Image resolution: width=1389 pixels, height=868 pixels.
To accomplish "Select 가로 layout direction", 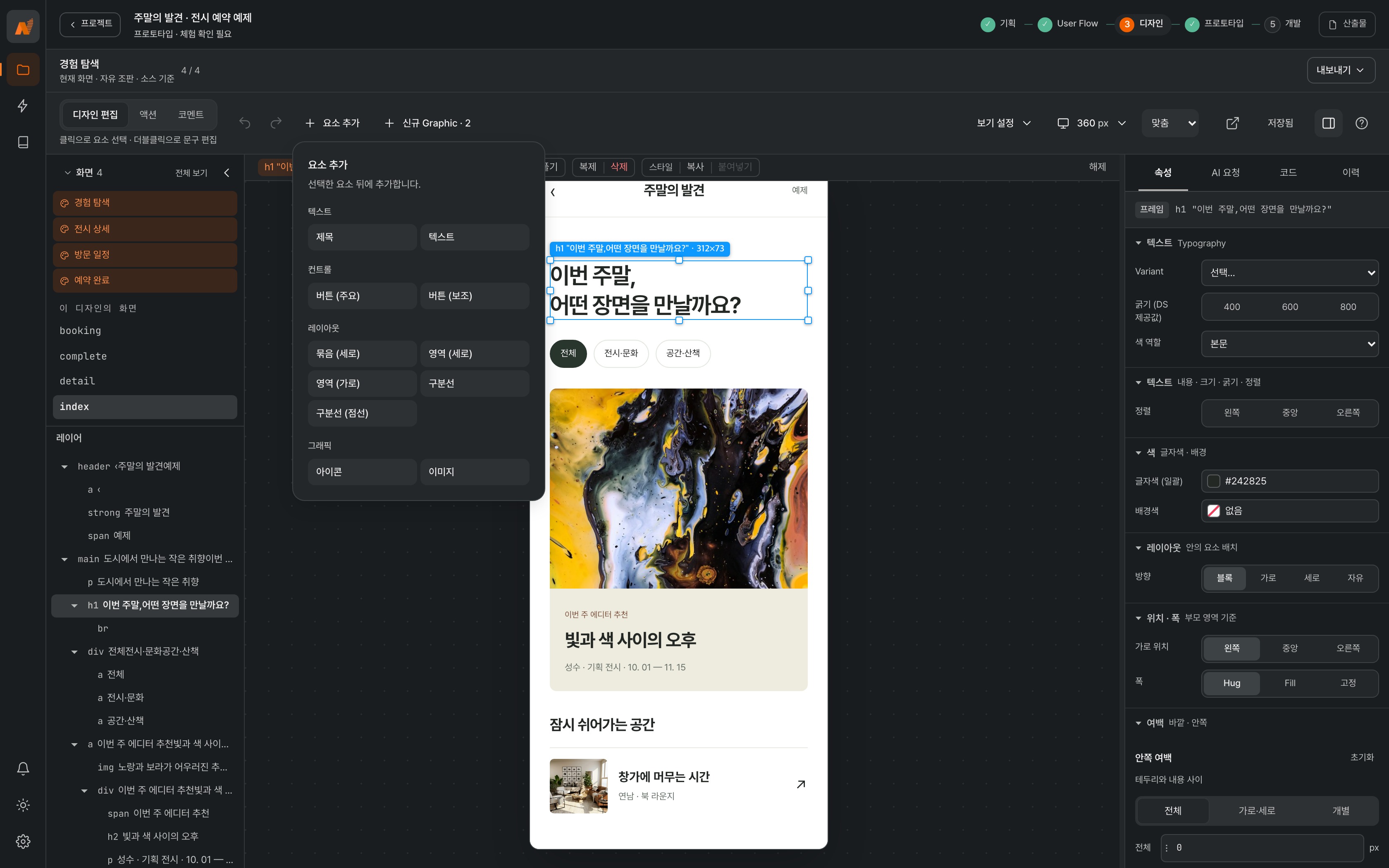I will coord(1268,578).
